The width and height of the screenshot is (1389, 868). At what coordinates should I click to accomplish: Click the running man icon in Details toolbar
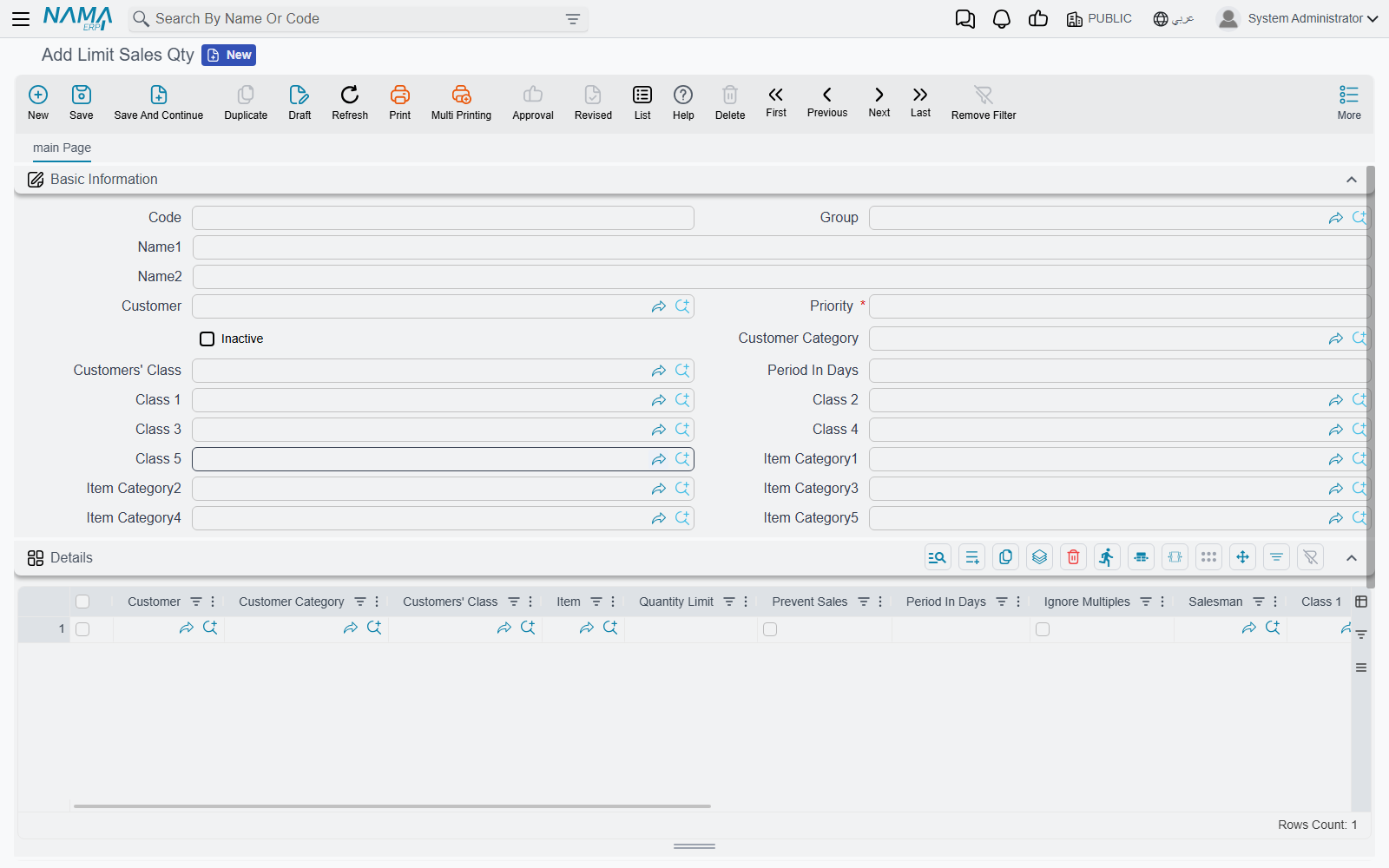[x=1107, y=557]
